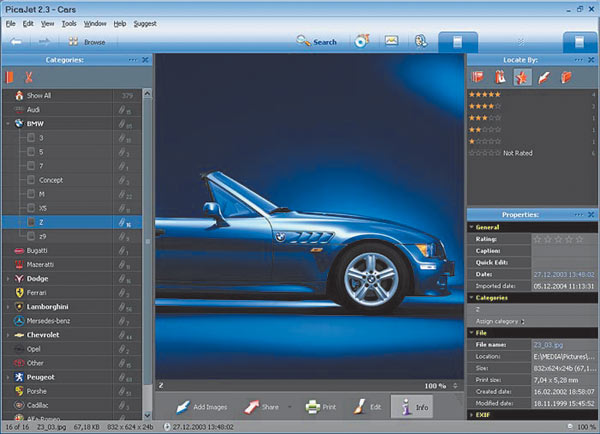Viewport: 600px width, 434px height.
Task: Click the picture frame toolbar icon
Action: point(391,41)
